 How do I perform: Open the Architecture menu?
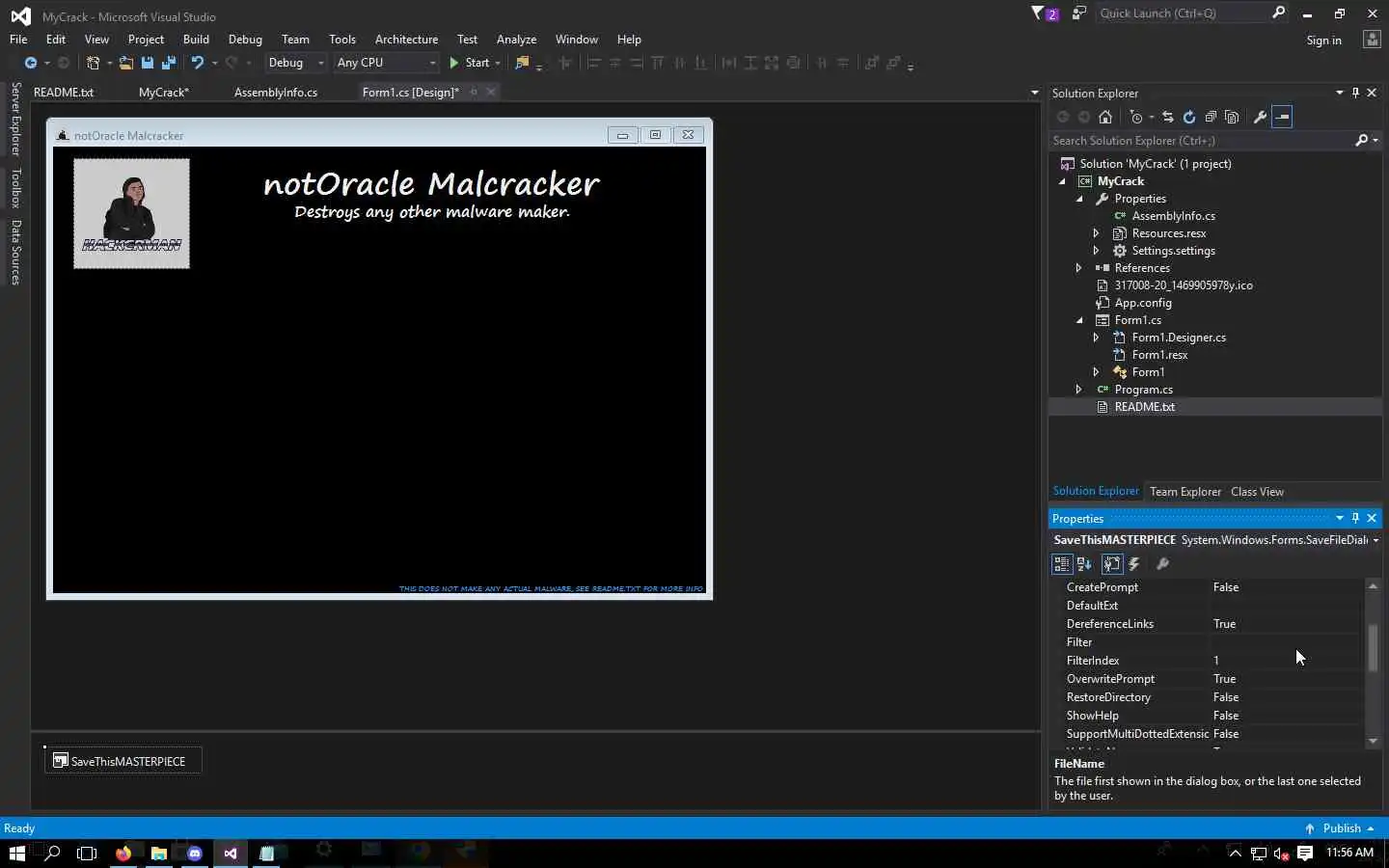pyautogui.click(x=406, y=40)
